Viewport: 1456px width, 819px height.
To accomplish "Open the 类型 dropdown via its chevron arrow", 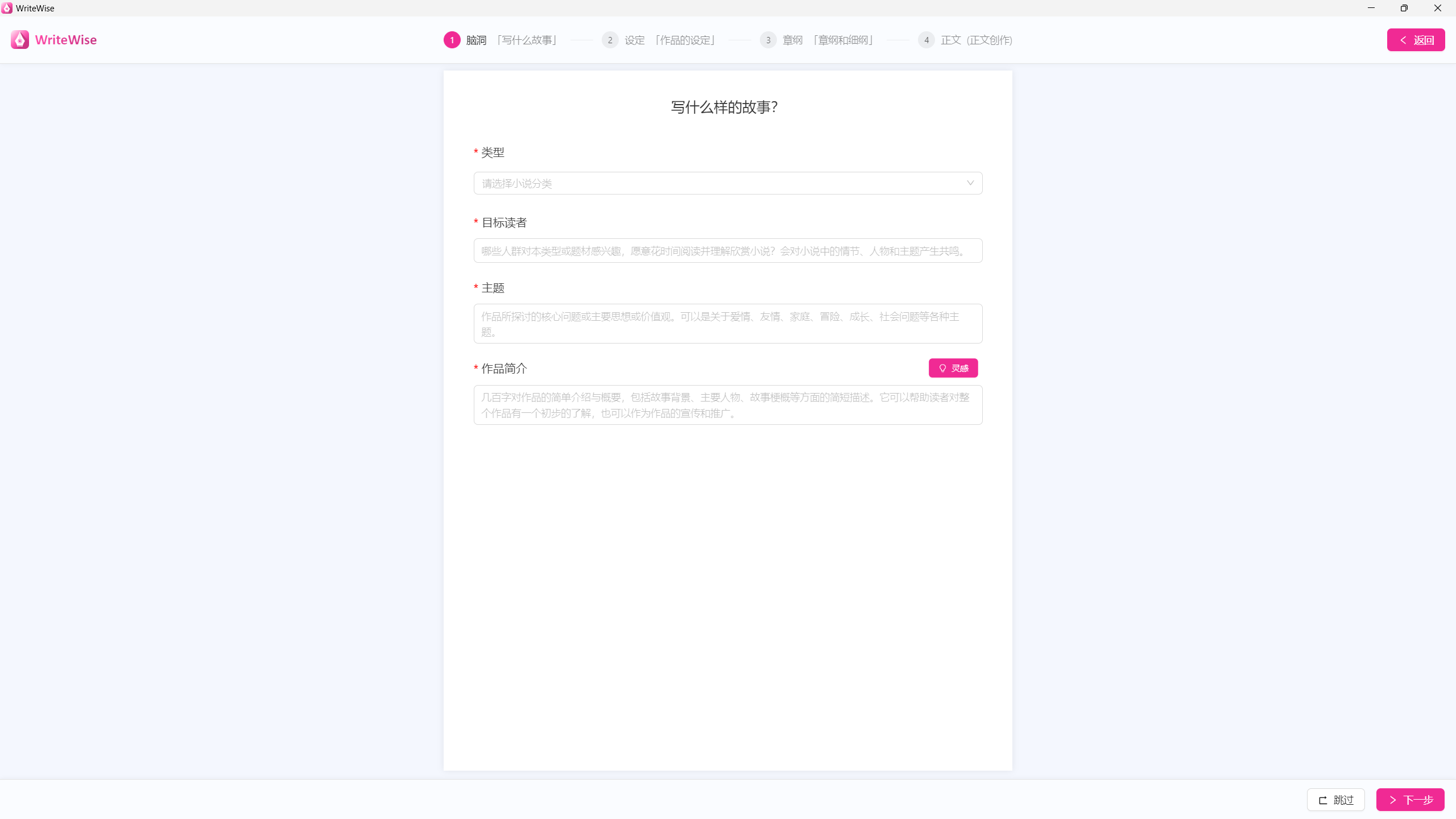I will tap(970, 183).
